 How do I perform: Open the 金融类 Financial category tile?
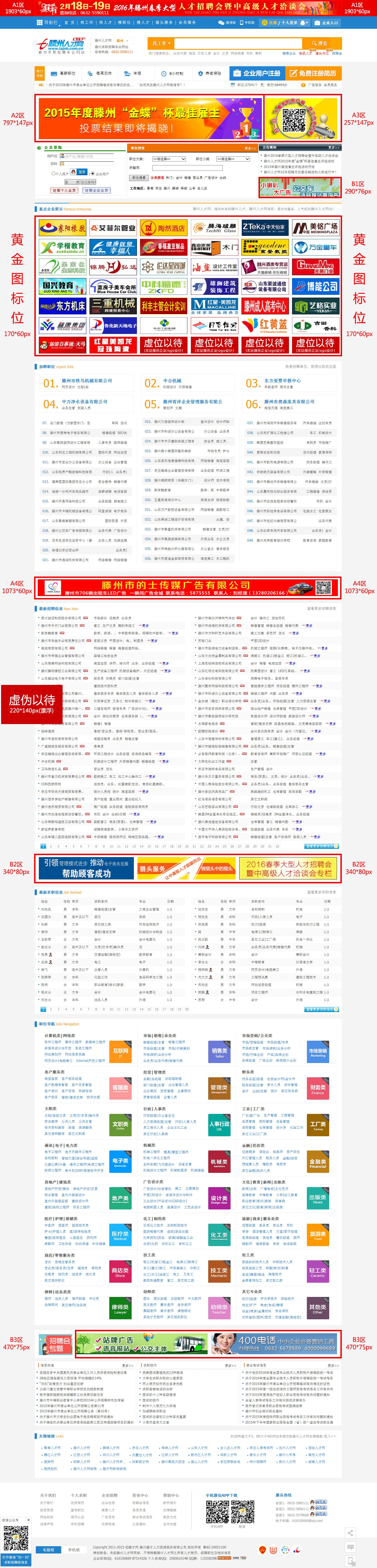tap(318, 1162)
